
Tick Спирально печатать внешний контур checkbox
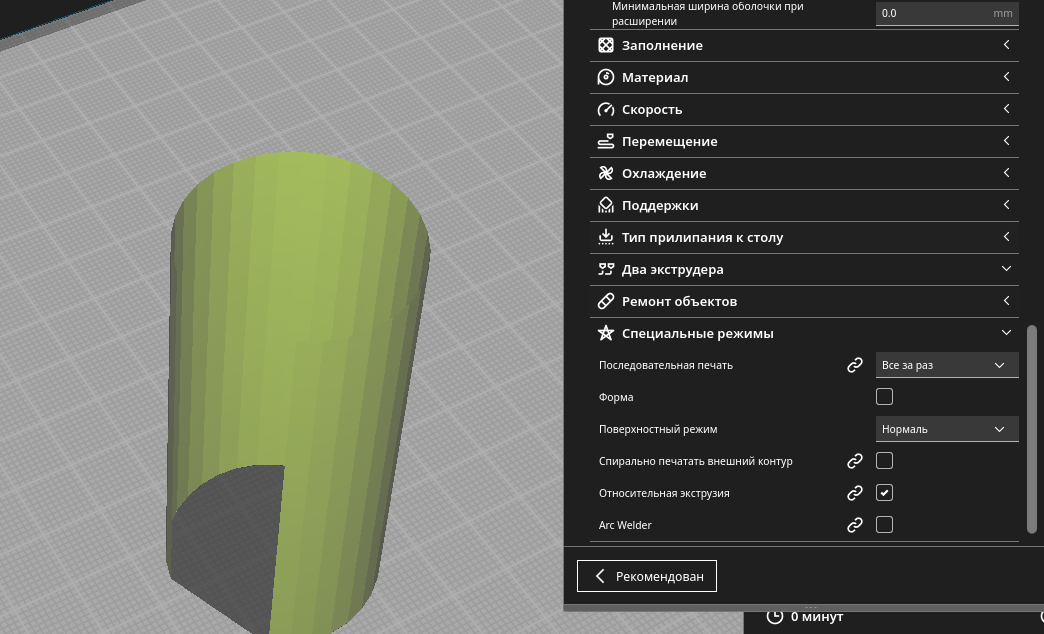pos(884,461)
